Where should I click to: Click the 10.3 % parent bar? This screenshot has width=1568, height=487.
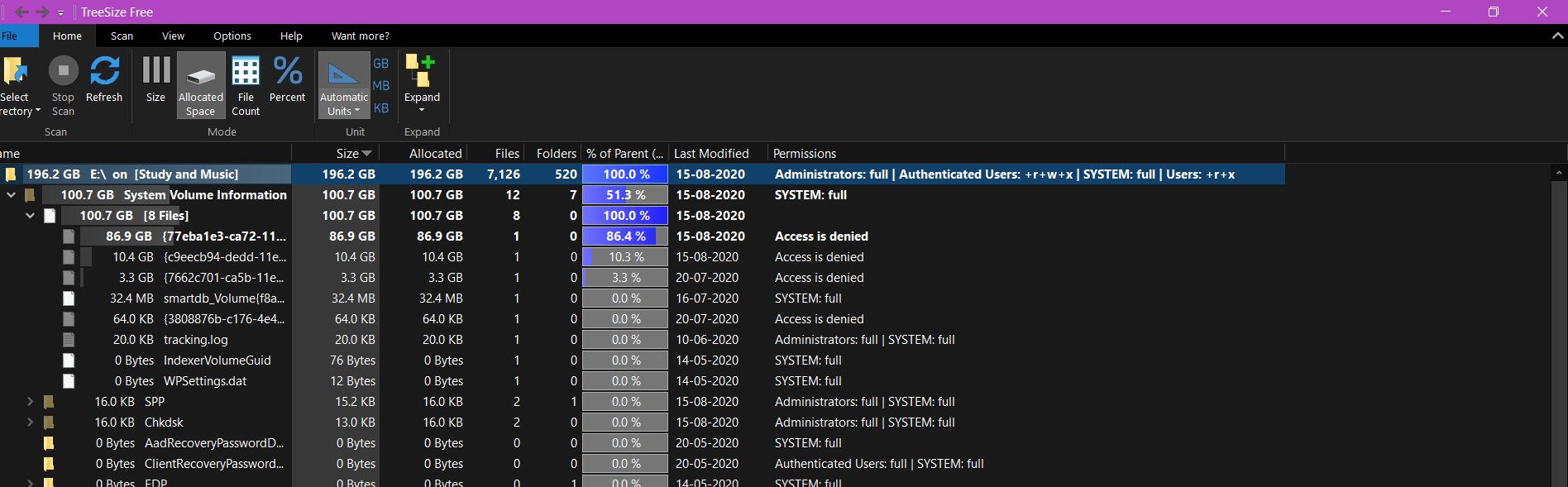click(x=625, y=257)
